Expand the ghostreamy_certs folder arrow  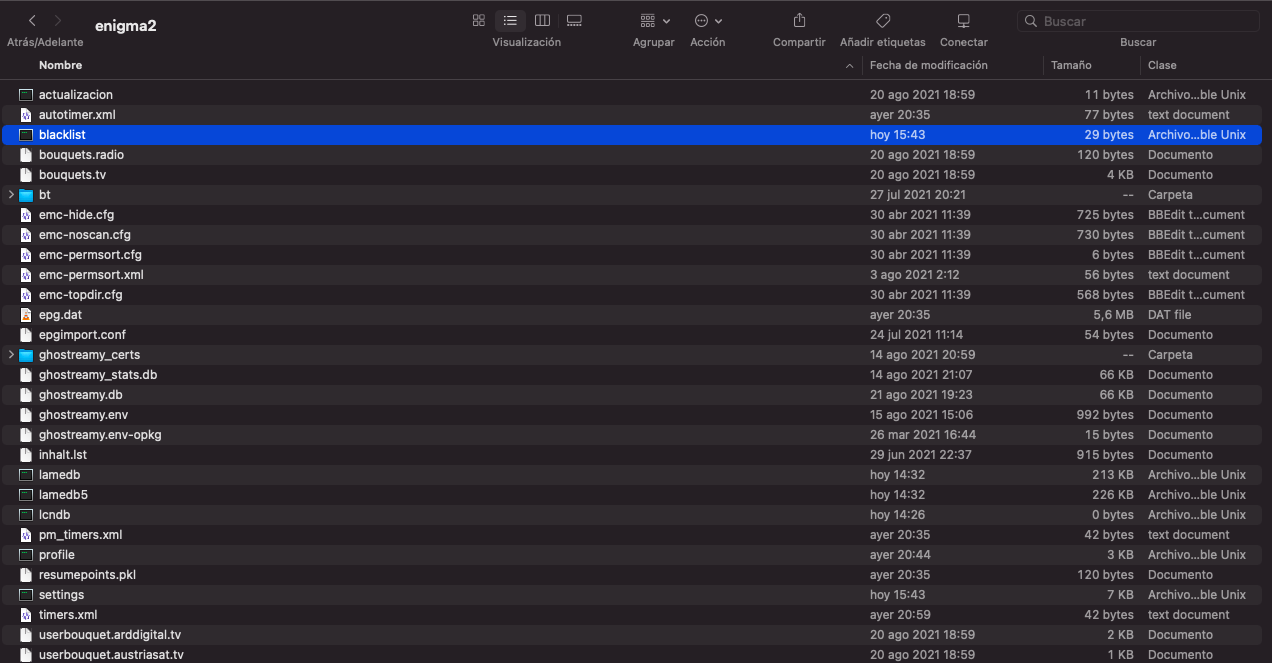[x=11, y=355]
